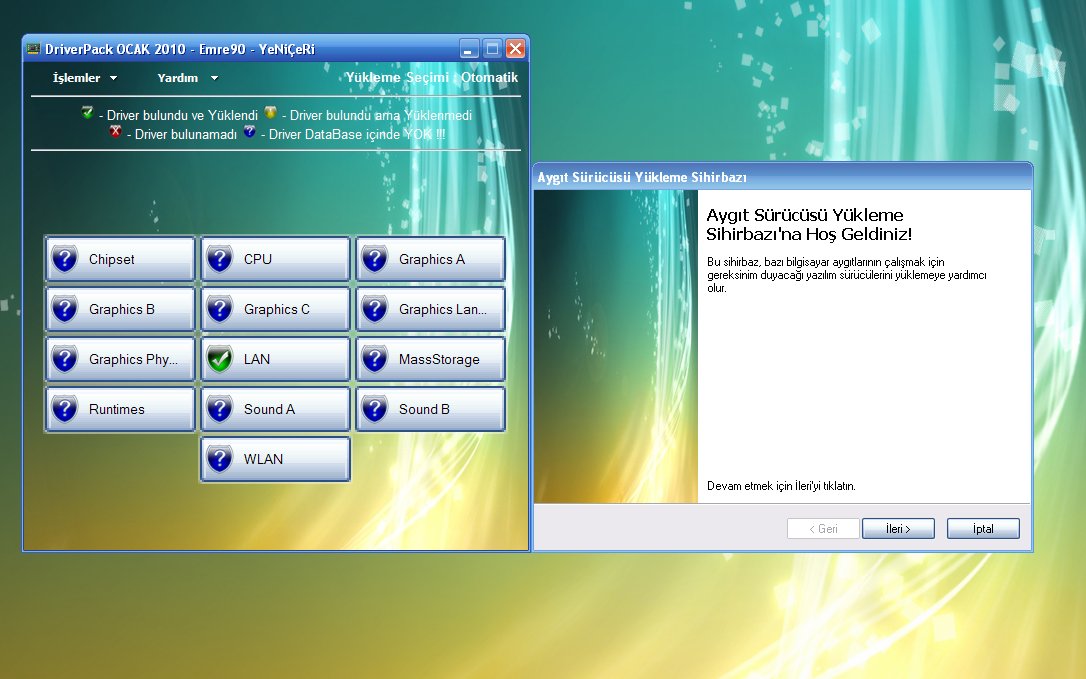
Task: Click the DriverPack OCAK 2010 title text
Action: tap(180, 49)
